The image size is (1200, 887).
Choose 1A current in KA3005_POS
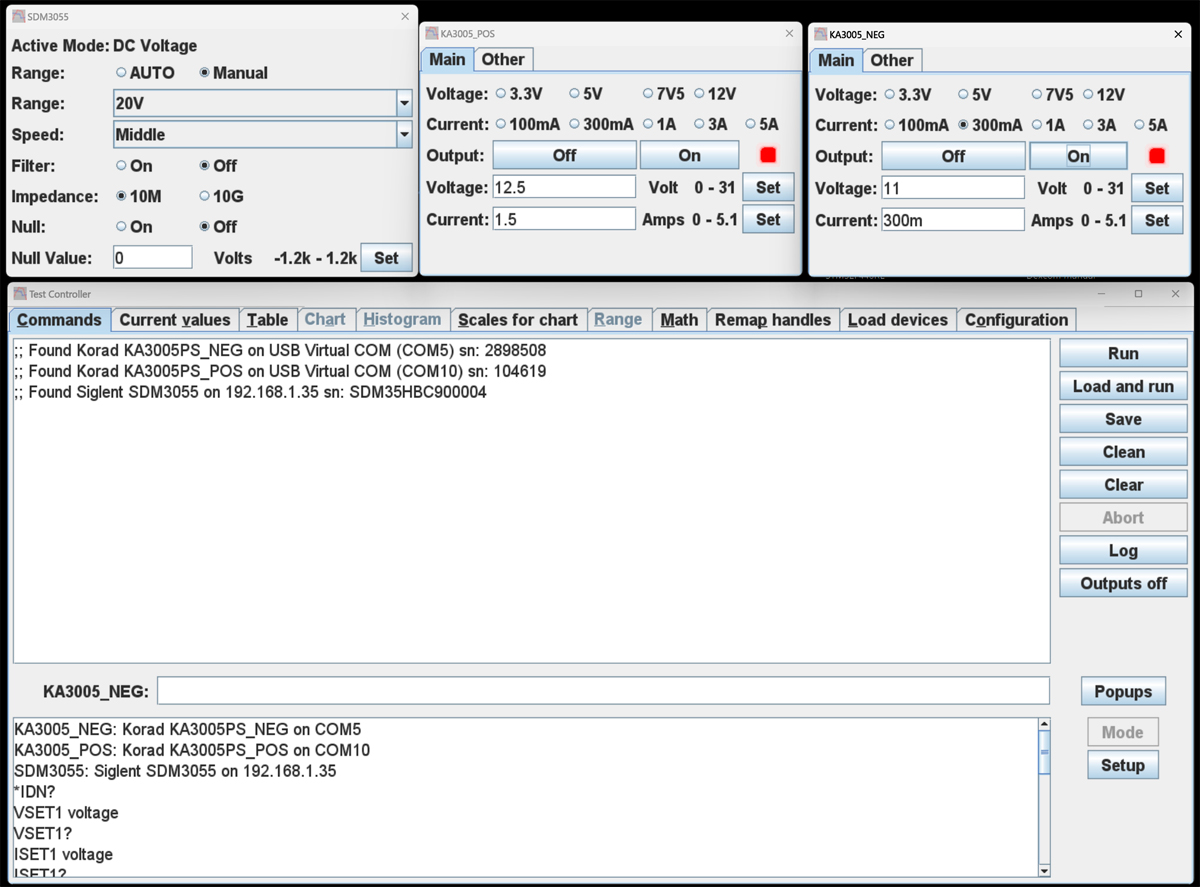[661, 125]
